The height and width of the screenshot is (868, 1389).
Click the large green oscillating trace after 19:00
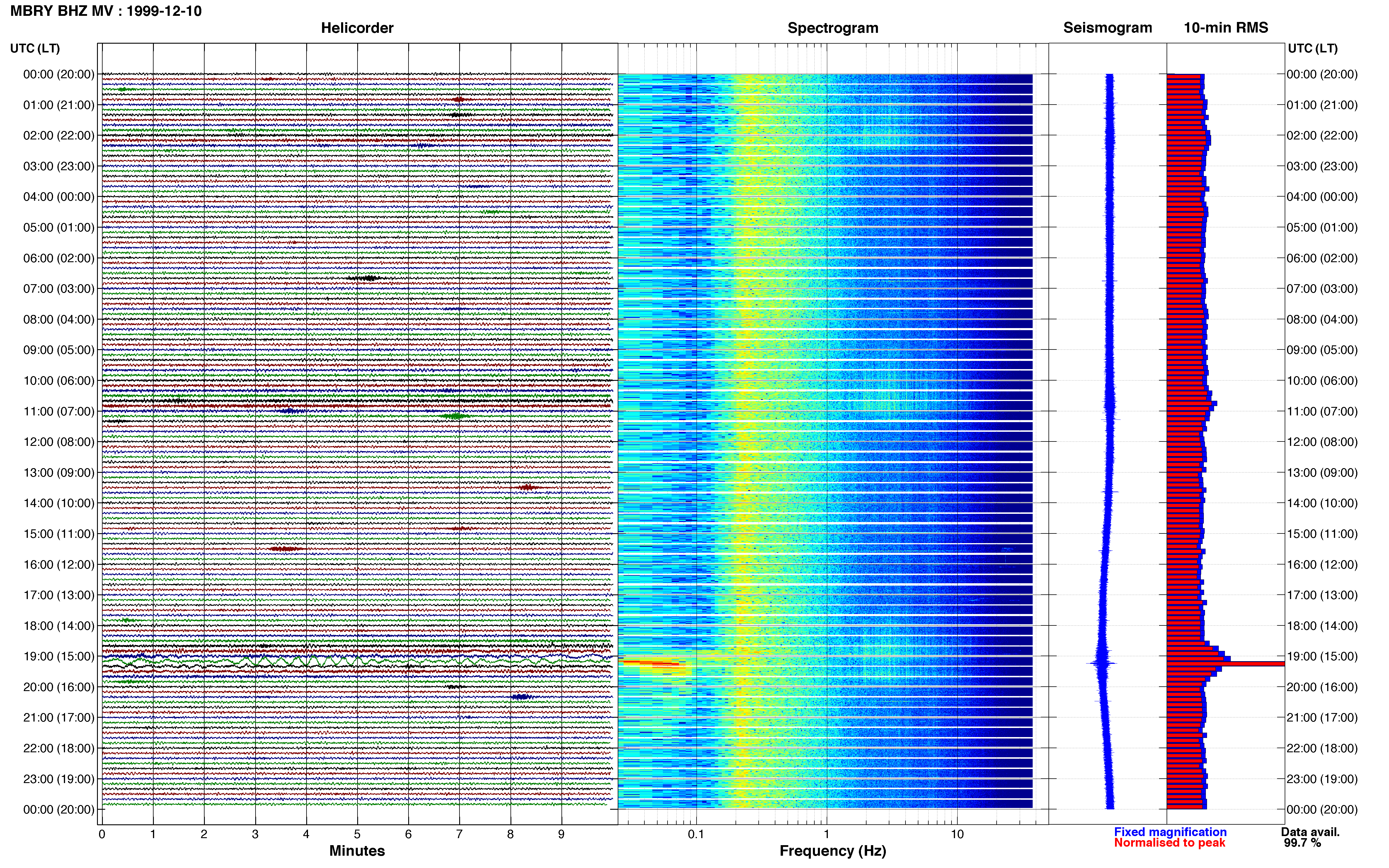(x=356, y=662)
